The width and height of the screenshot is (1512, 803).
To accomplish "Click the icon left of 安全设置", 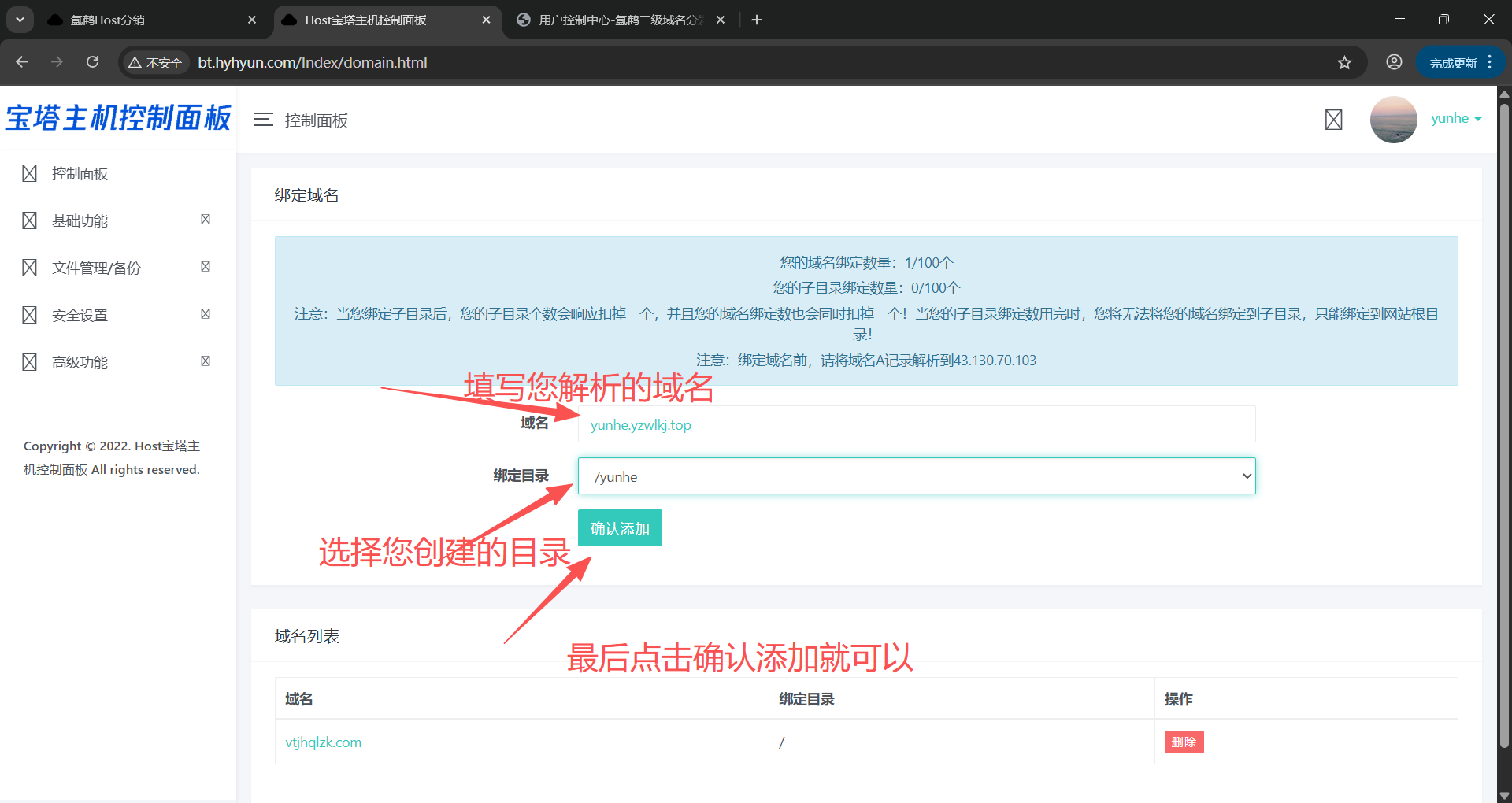I will [x=29, y=315].
